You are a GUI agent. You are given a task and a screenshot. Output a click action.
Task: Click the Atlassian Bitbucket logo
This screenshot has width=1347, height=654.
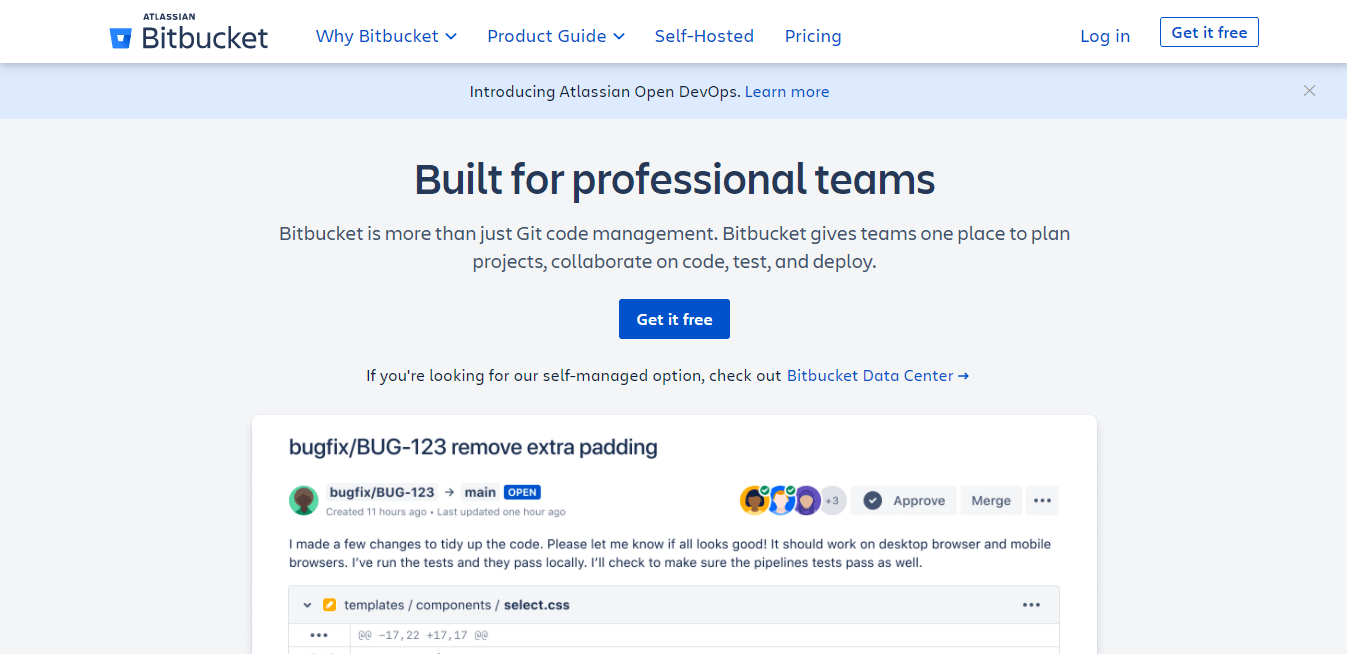pyautogui.click(x=189, y=33)
